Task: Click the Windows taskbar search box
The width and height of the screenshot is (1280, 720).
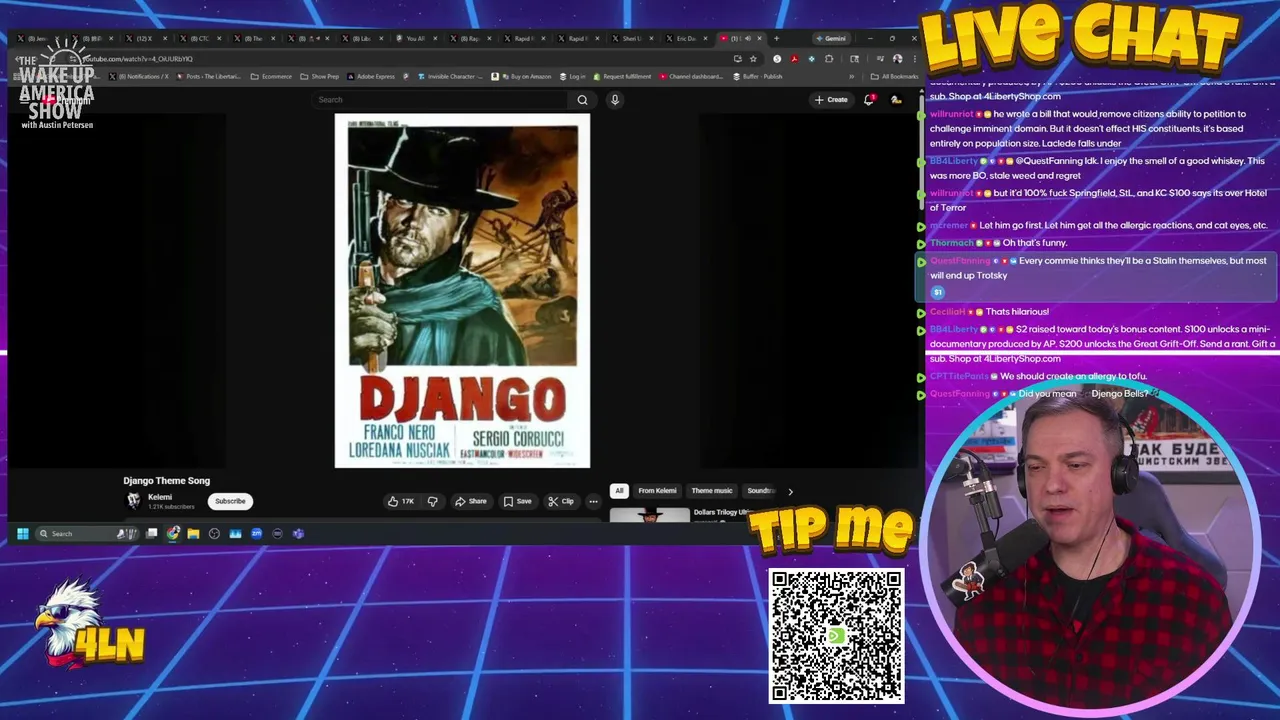Action: pos(85,534)
